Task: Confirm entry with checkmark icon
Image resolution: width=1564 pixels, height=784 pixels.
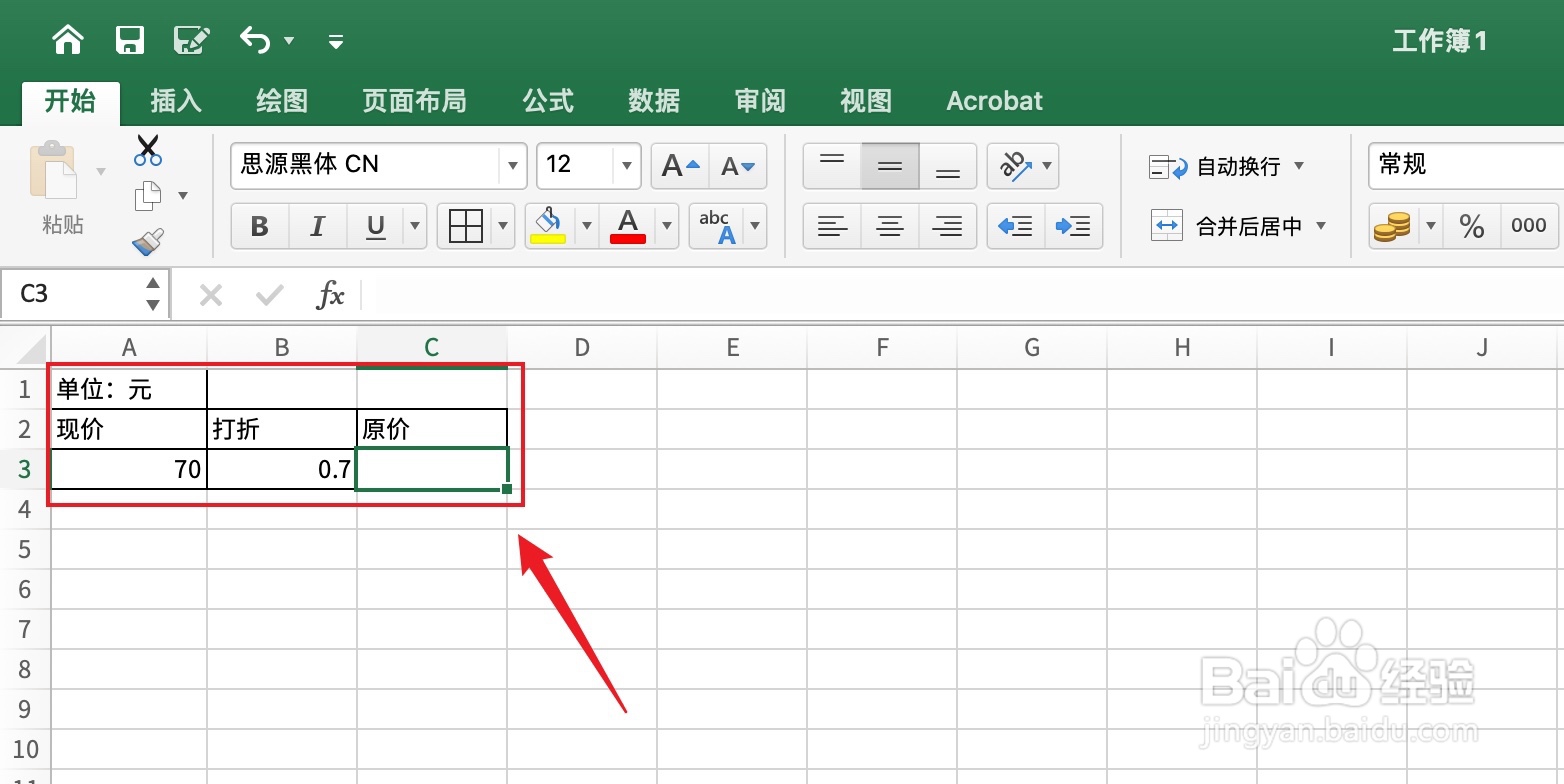Action: 269,295
